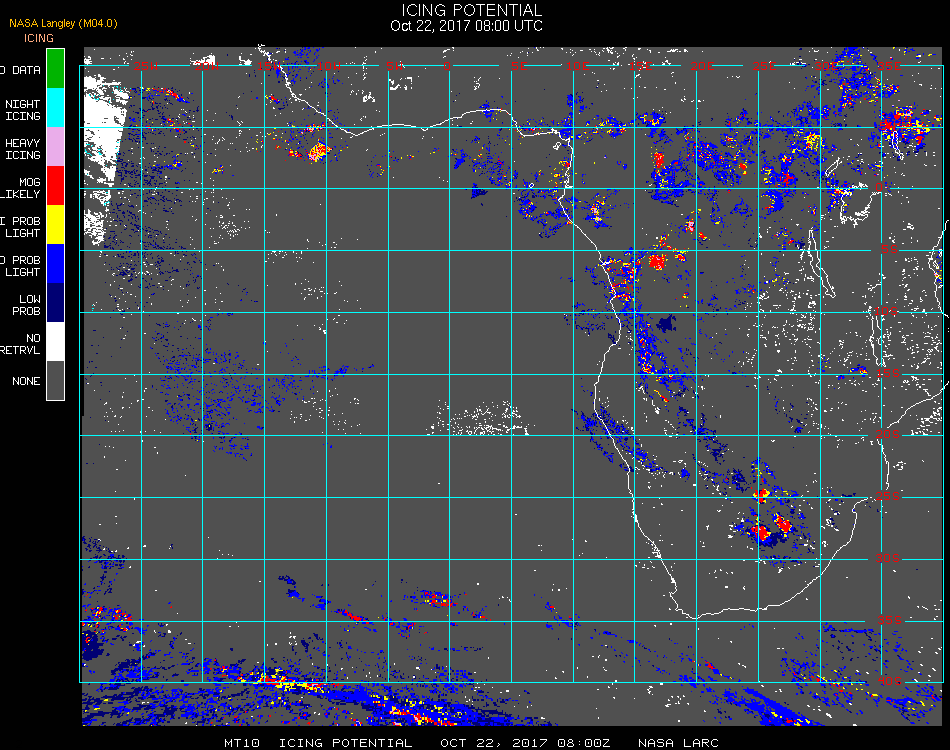Click the '35S' latitude label
This screenshot has height=750, width=950.
(890, 620)
